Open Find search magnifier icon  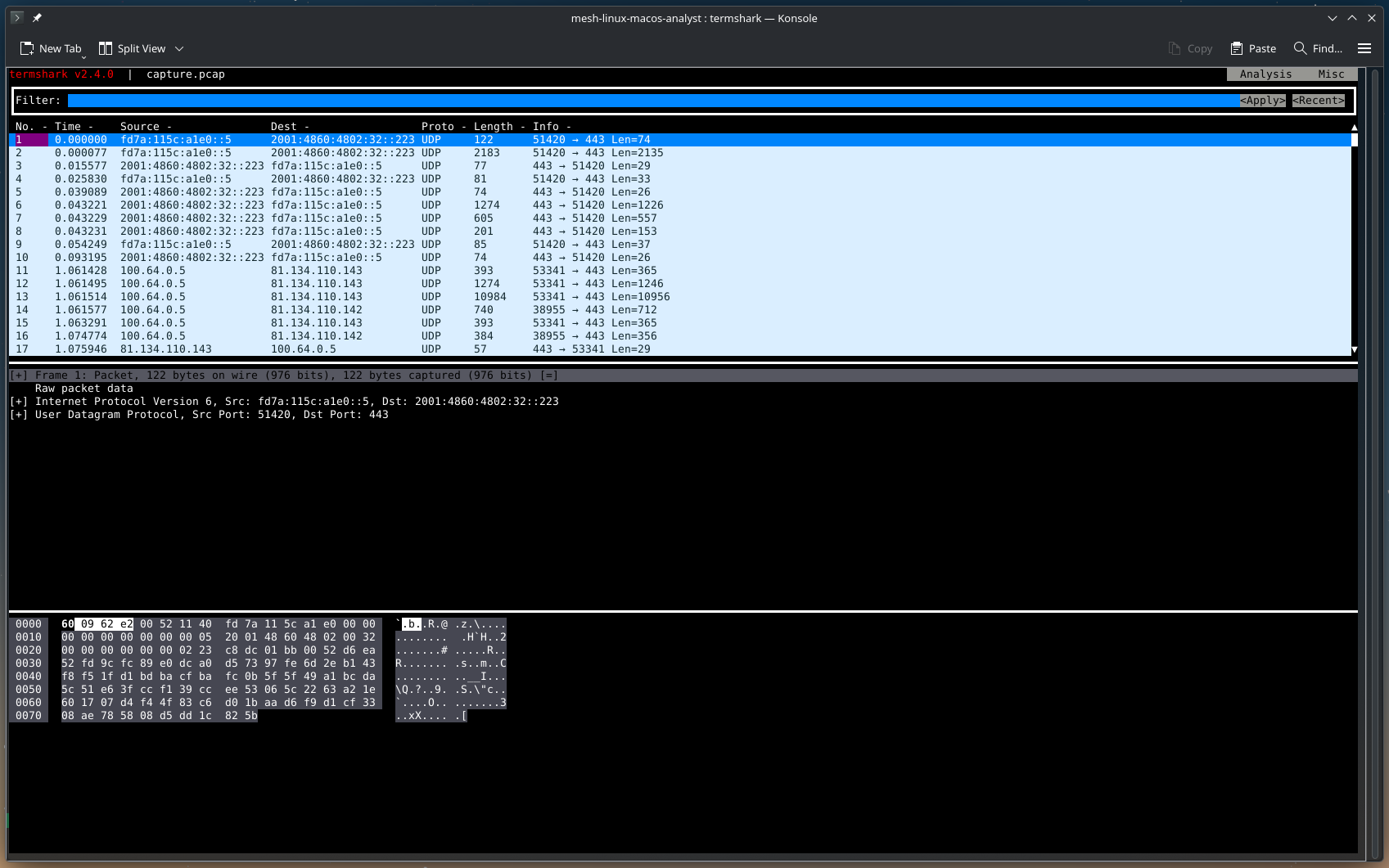click(1300, 49)
